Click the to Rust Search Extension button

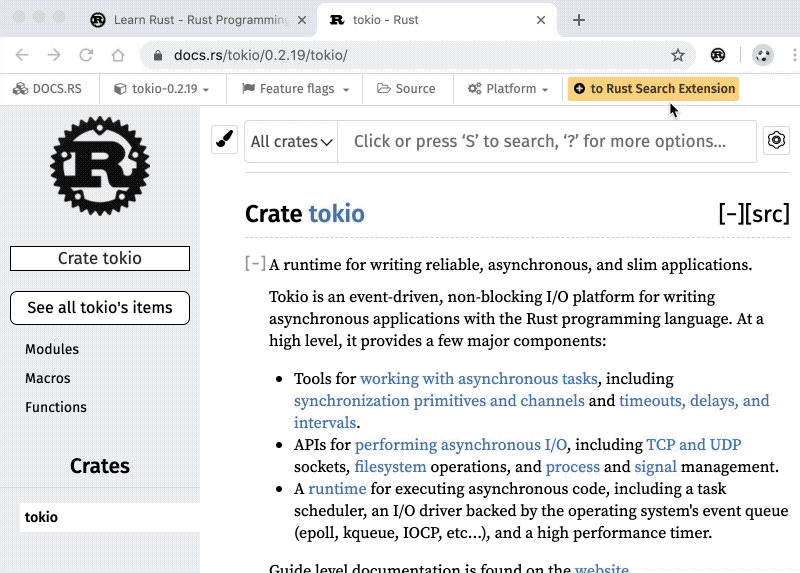point(654,89)
